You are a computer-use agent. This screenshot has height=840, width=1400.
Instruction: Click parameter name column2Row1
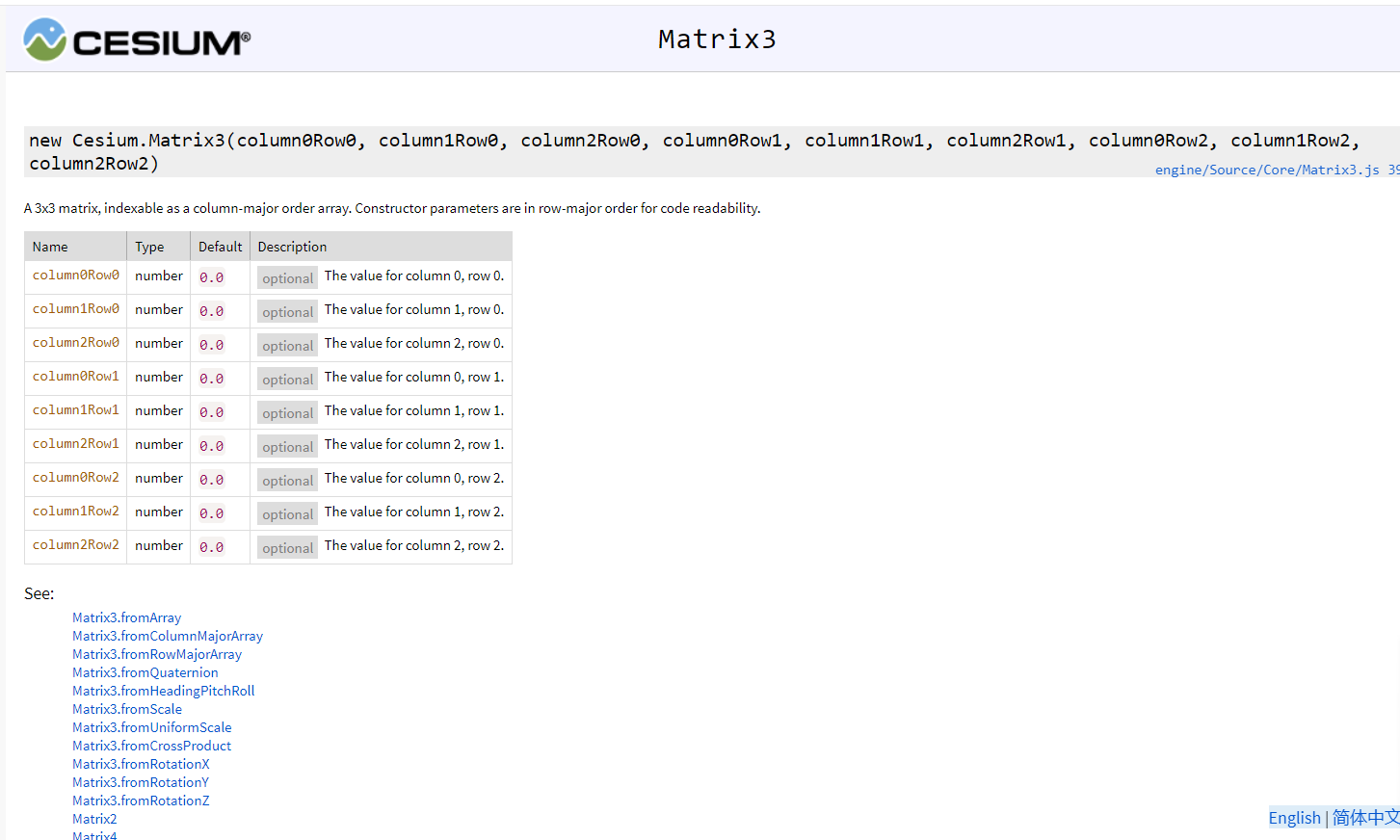[x=76, y=444]
